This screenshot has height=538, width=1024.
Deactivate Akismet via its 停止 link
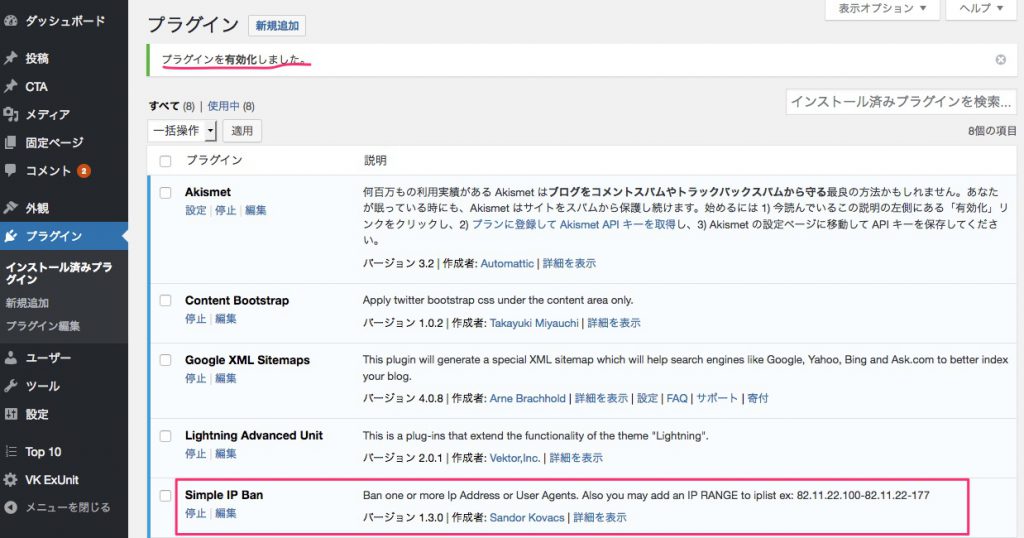[x=225, y=210]
